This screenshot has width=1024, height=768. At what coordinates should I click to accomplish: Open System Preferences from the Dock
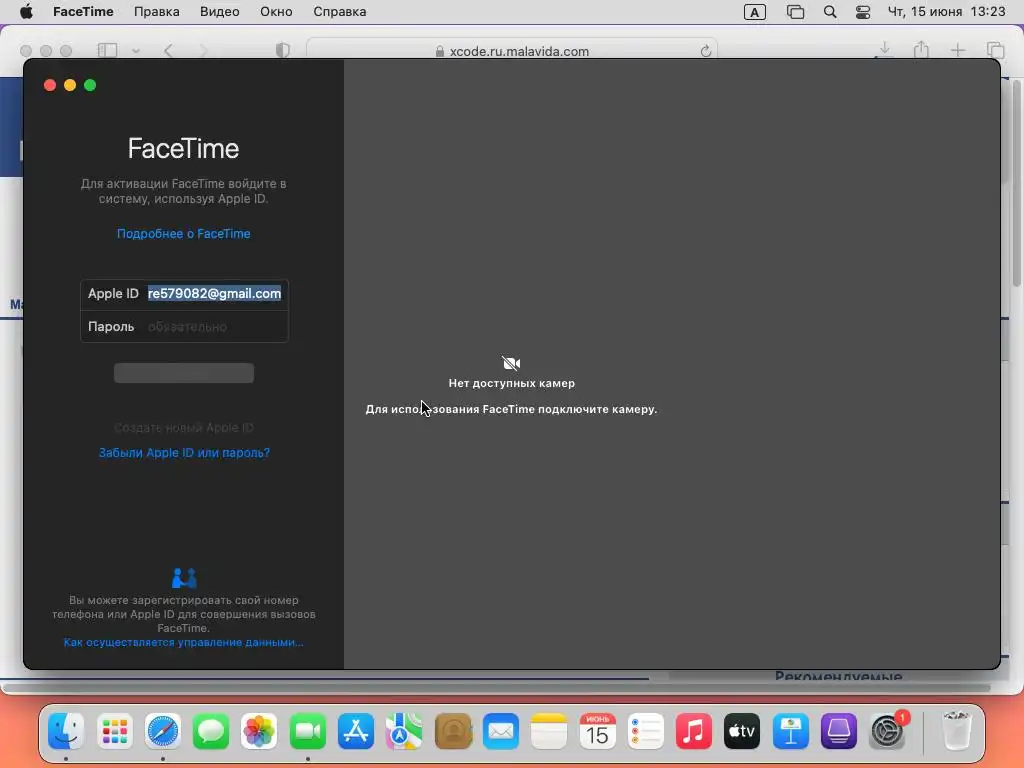click(x=887, y=731)
